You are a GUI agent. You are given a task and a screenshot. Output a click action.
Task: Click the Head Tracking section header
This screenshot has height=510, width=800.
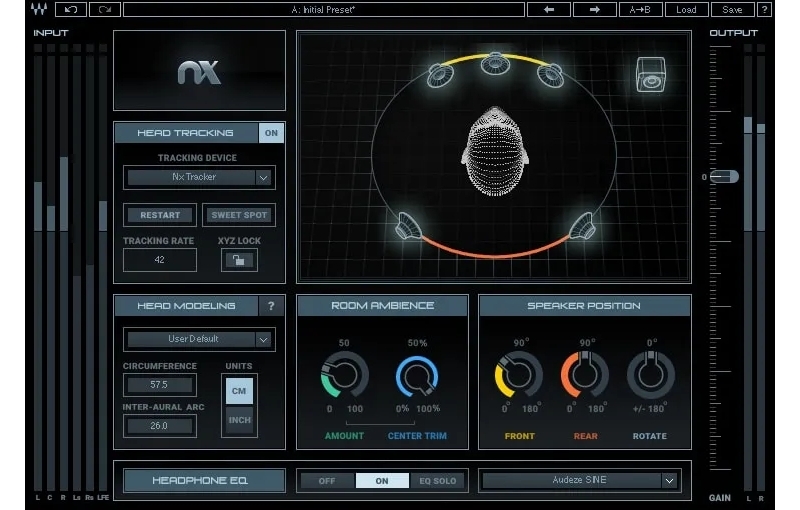pyautogui.click(x=186, y=133)
